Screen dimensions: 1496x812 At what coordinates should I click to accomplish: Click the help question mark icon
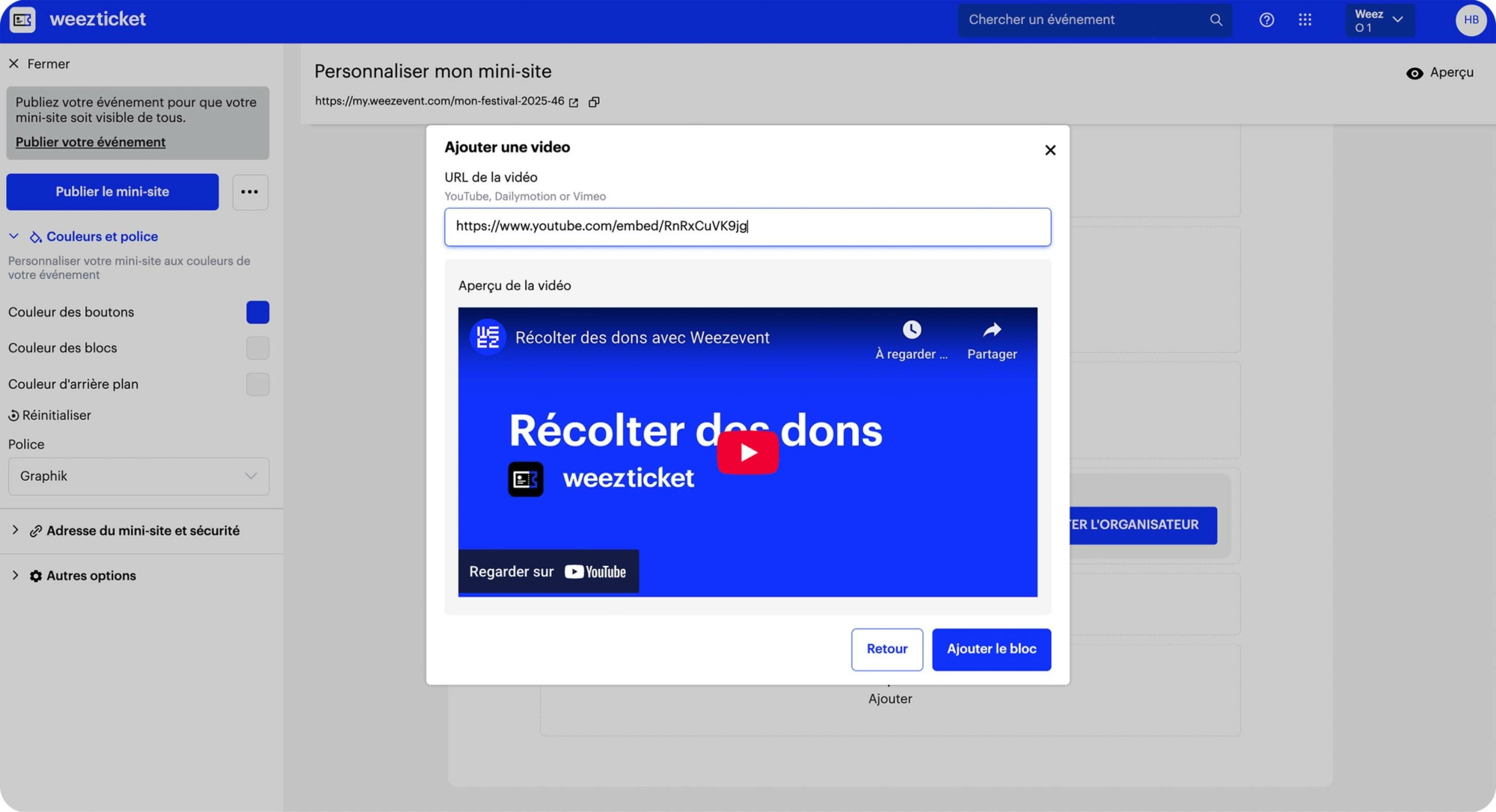point(1266,20)
